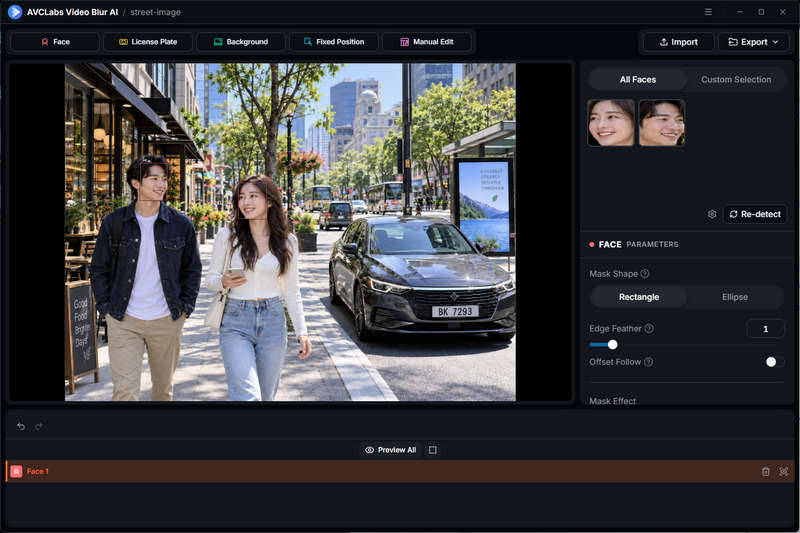Click the AVCLabs app logo icon
This screenshot has width=800, height=533.
(15, 12)
